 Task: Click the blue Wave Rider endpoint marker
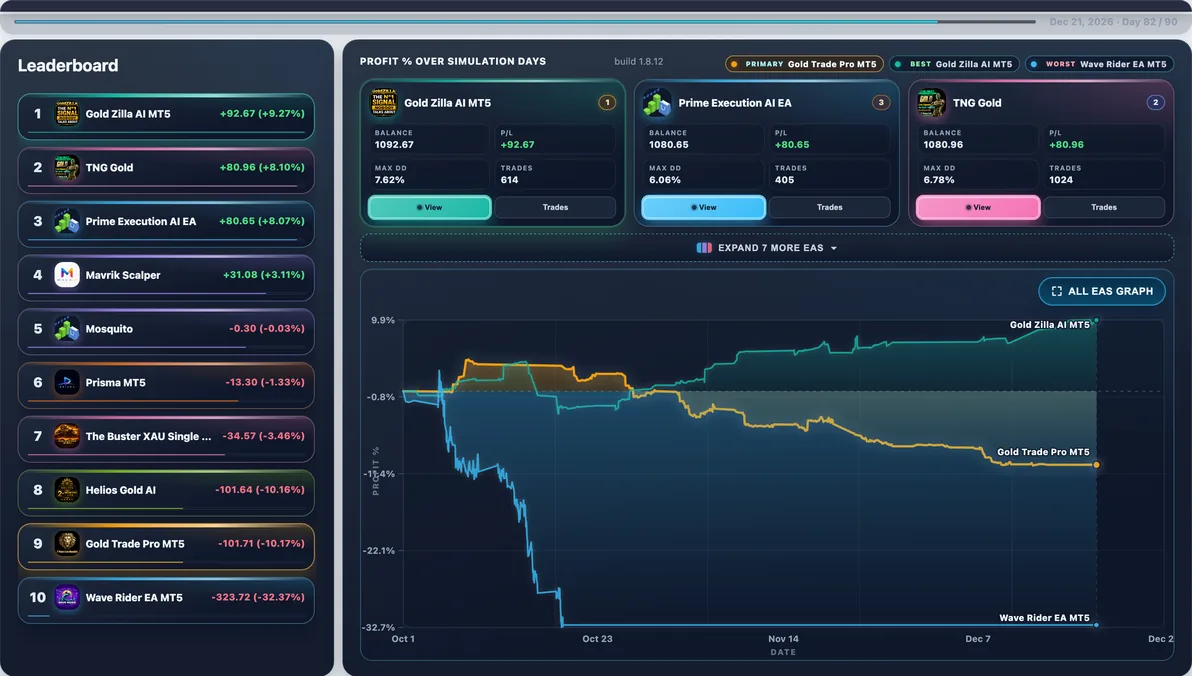click(x=1096, y=625)
